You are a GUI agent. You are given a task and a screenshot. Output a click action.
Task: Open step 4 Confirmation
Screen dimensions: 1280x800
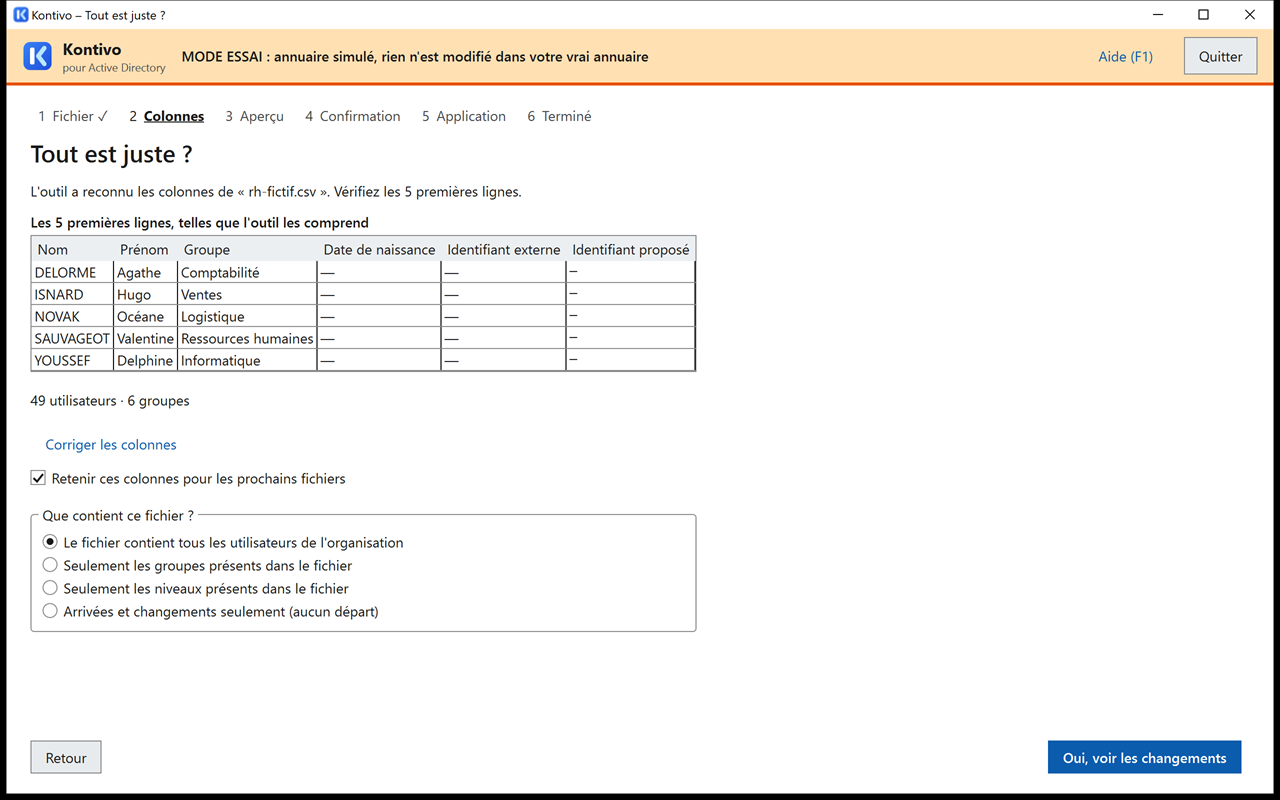pos(352,116)
